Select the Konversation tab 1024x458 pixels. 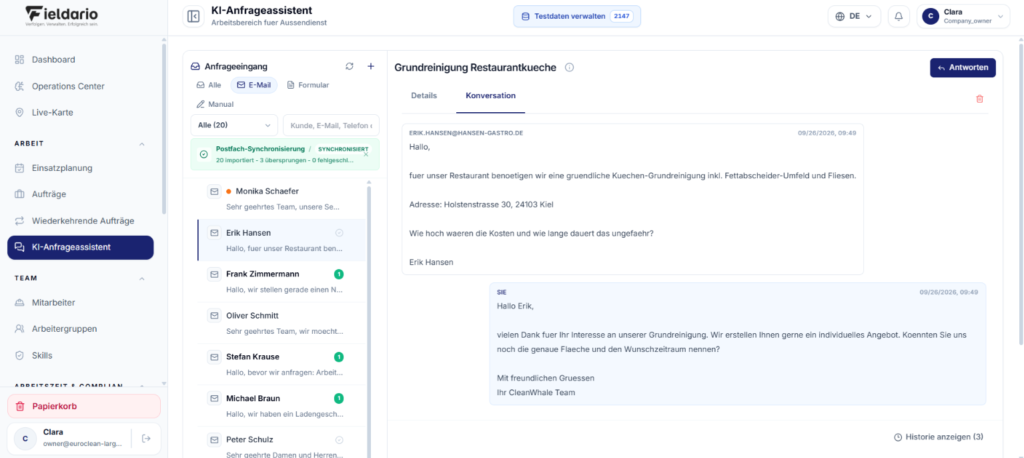pyautogui.click(x=490, y=95)
